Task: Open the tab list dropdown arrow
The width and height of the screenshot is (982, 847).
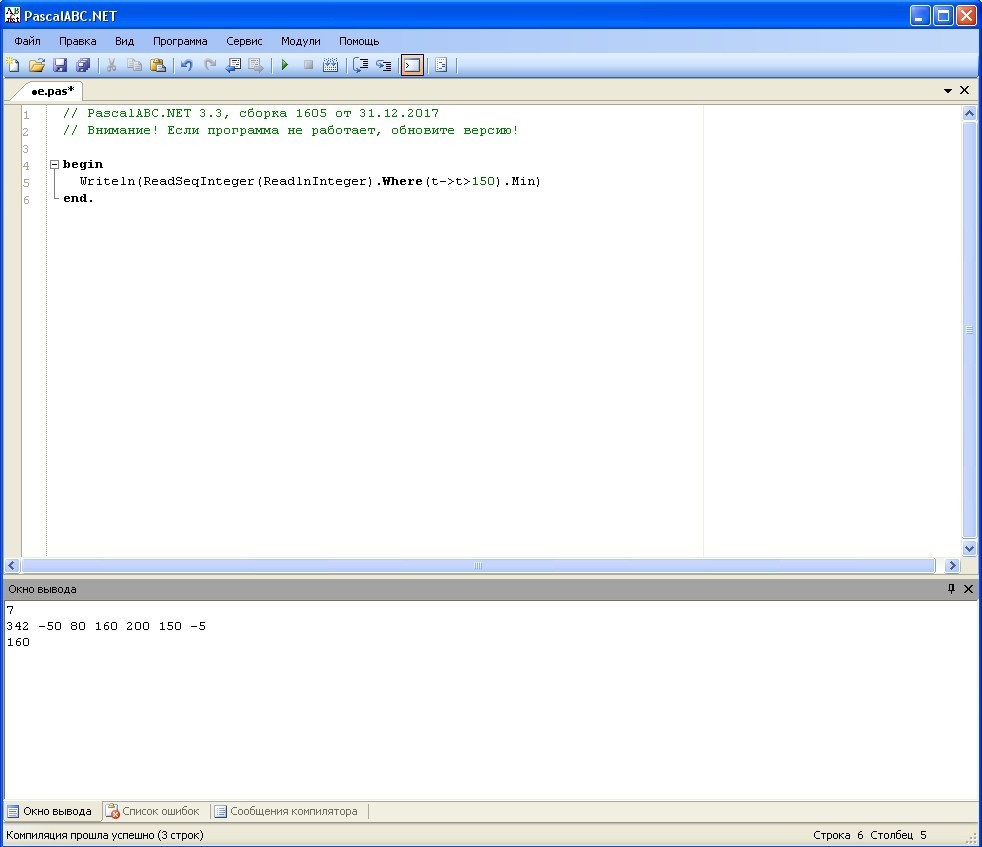Action: [948, 91]
